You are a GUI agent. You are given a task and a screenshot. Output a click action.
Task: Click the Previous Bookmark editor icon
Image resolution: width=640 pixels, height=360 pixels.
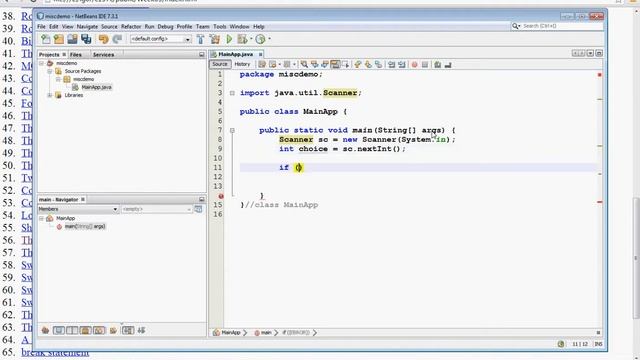click(358, 64)
